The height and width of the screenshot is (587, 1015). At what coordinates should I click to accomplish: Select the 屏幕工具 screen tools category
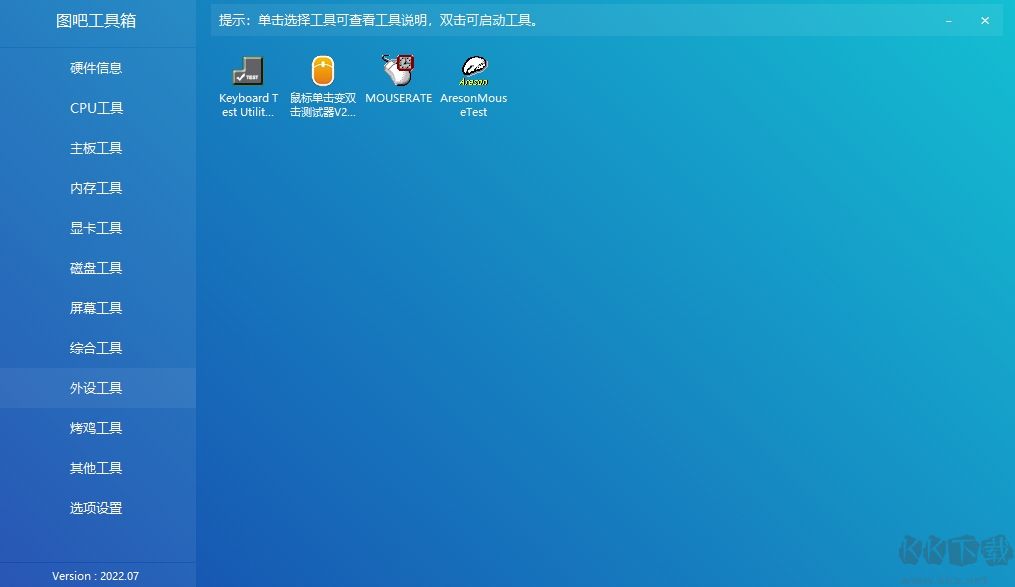coord(96,307)
